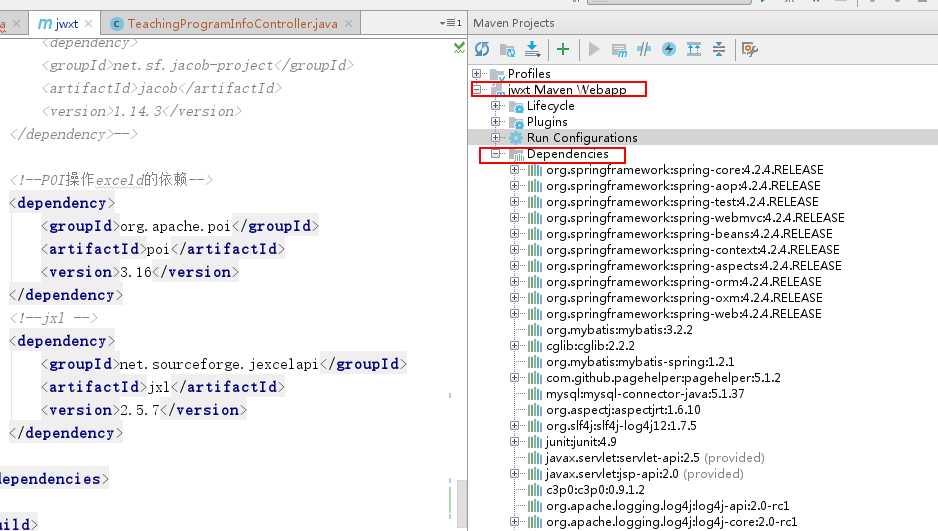Select aspectjrt:1.6.10 dependency
The height and width of the screenshot is (531, 938).
point(623,410)
